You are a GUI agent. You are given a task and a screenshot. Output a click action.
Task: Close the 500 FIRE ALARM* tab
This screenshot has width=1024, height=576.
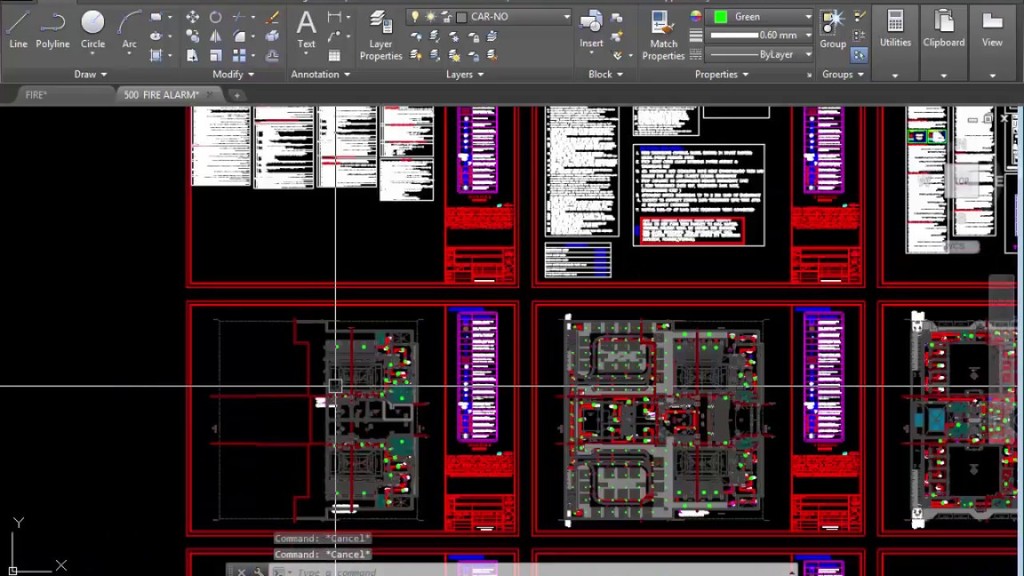[x=210, y=95]
